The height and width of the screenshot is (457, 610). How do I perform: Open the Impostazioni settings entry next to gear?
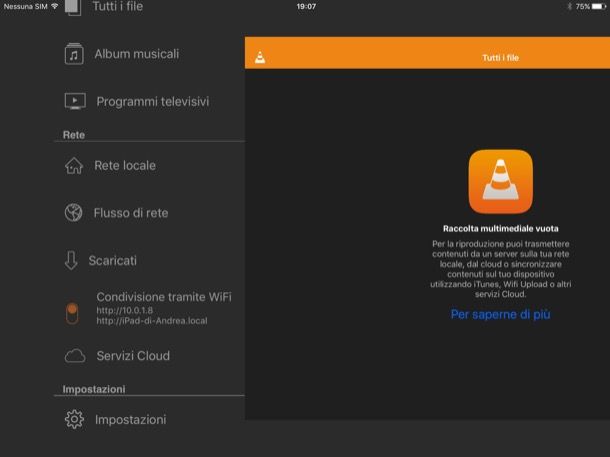click(x=131, y=420)
